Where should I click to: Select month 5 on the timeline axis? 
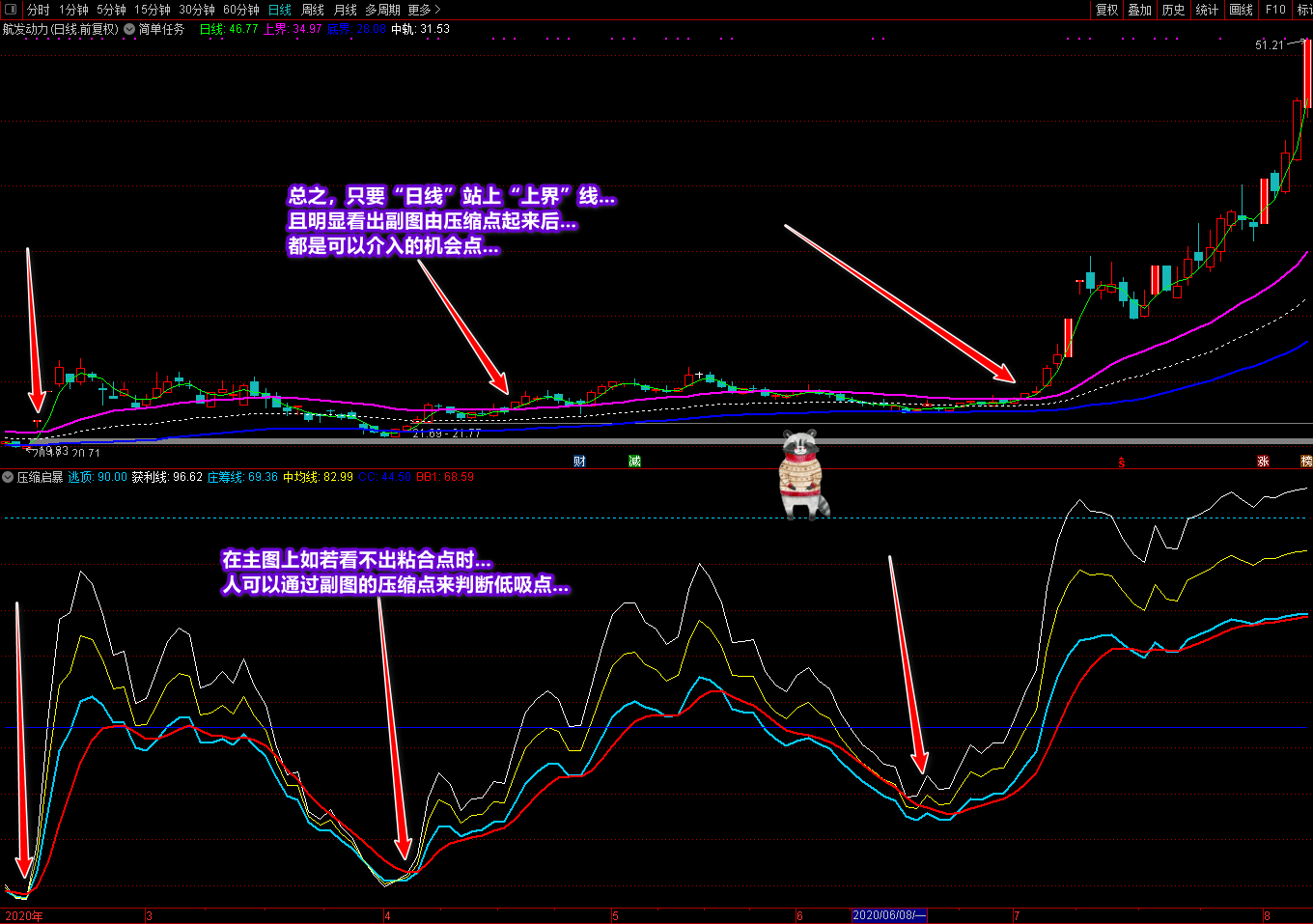615,916
